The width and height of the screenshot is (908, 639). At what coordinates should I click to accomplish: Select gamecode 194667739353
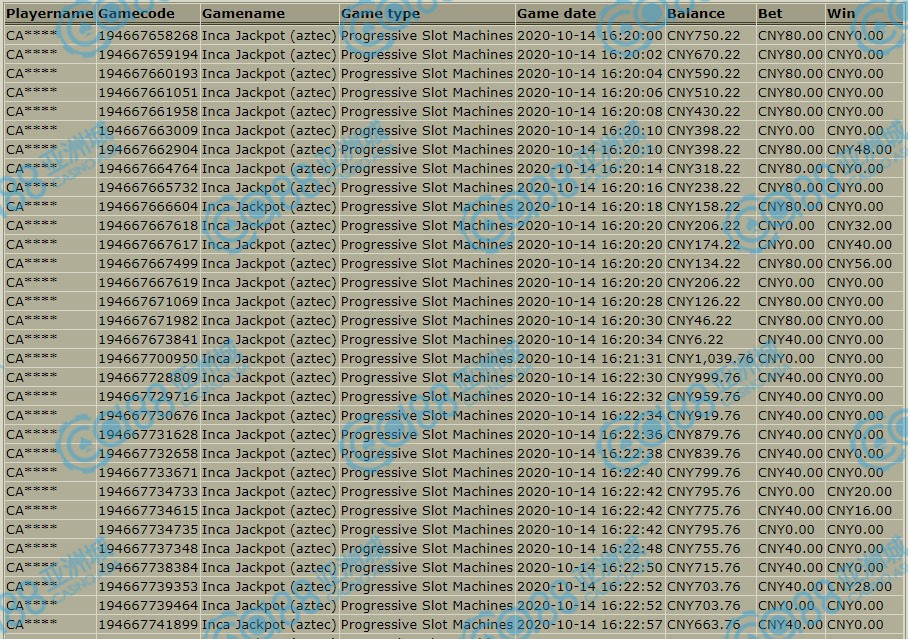[148, 587]
